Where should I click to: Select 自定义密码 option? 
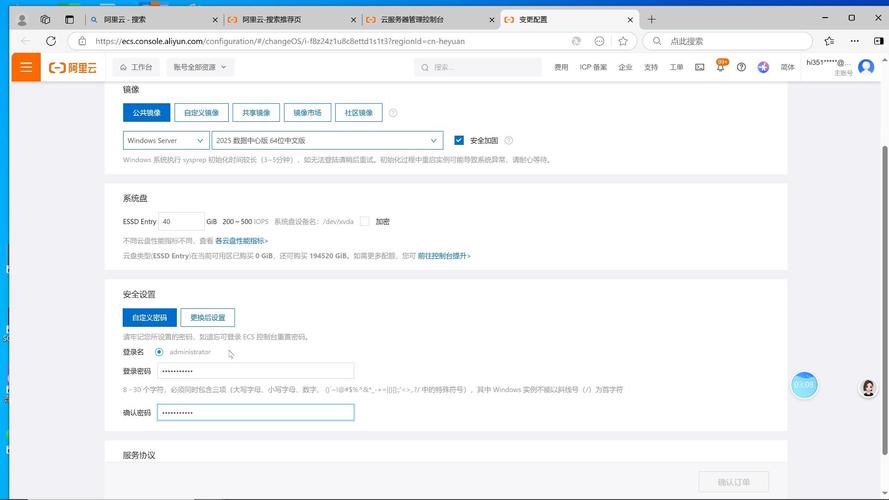pos(150,317)
